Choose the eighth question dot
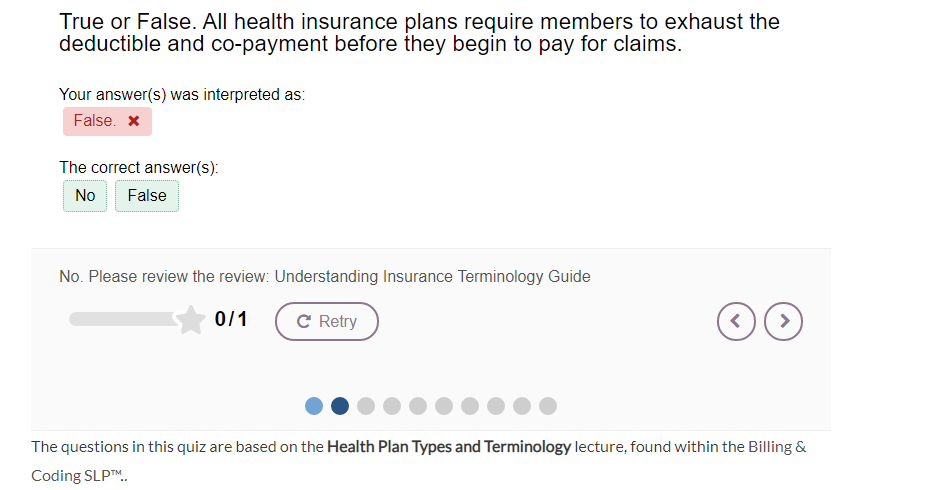The height and width of the screenshot is (490, 948). (496, 406)
